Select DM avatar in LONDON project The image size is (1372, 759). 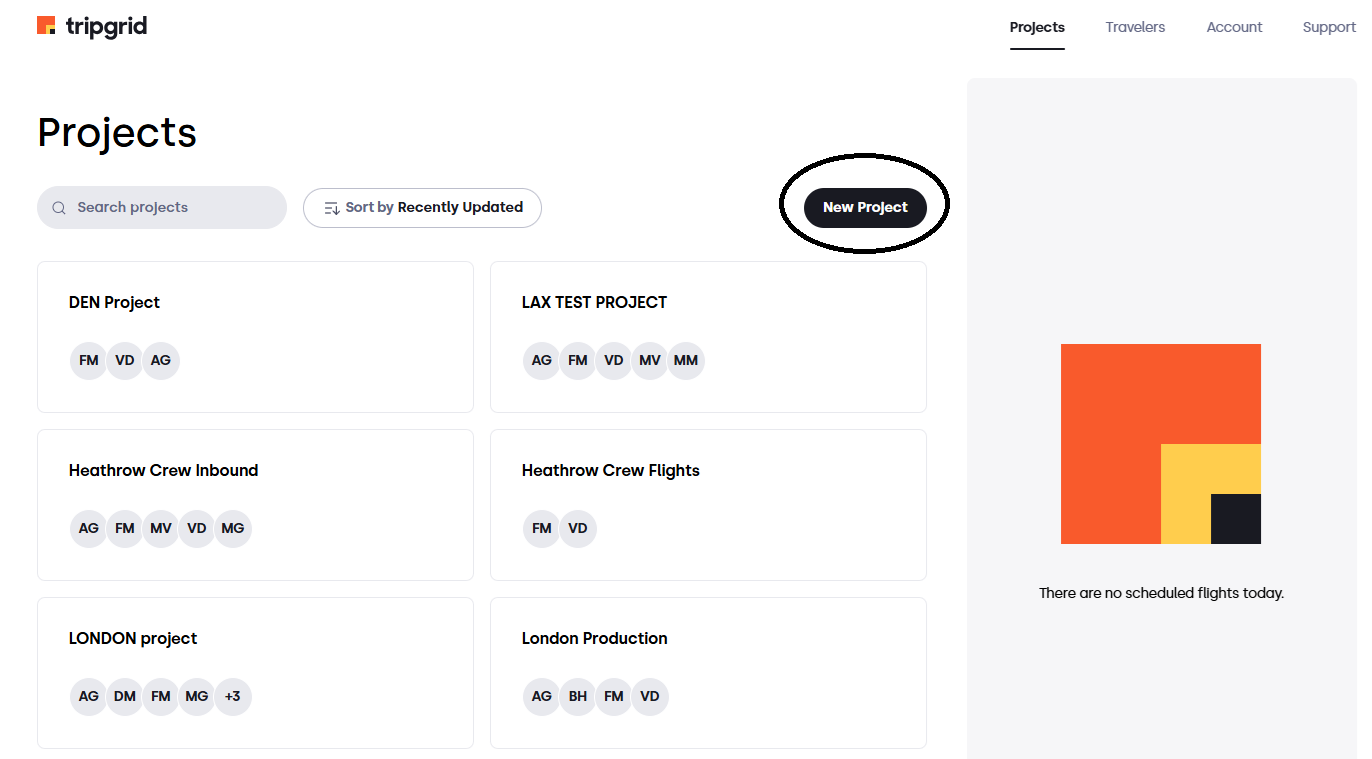[x=125, y=697]
